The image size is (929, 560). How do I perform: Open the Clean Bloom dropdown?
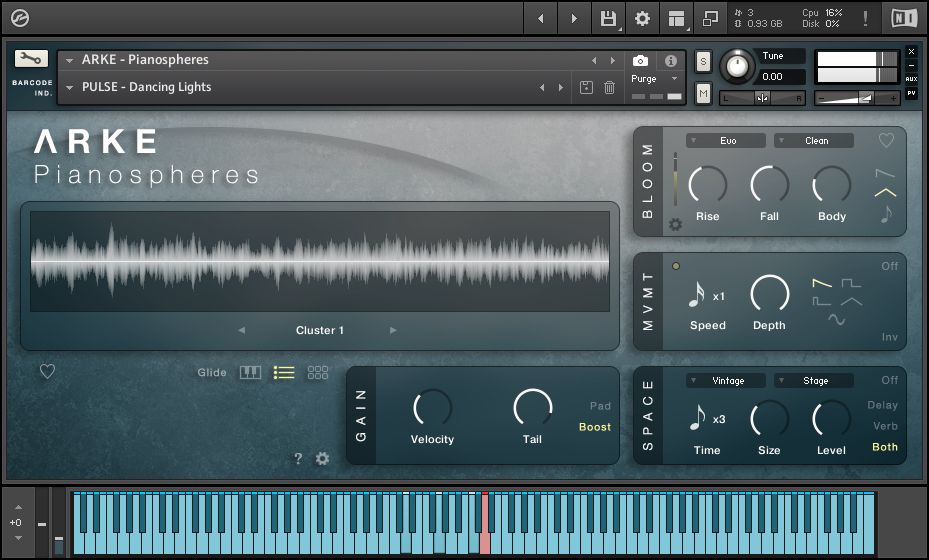click(x=814, y=140)
